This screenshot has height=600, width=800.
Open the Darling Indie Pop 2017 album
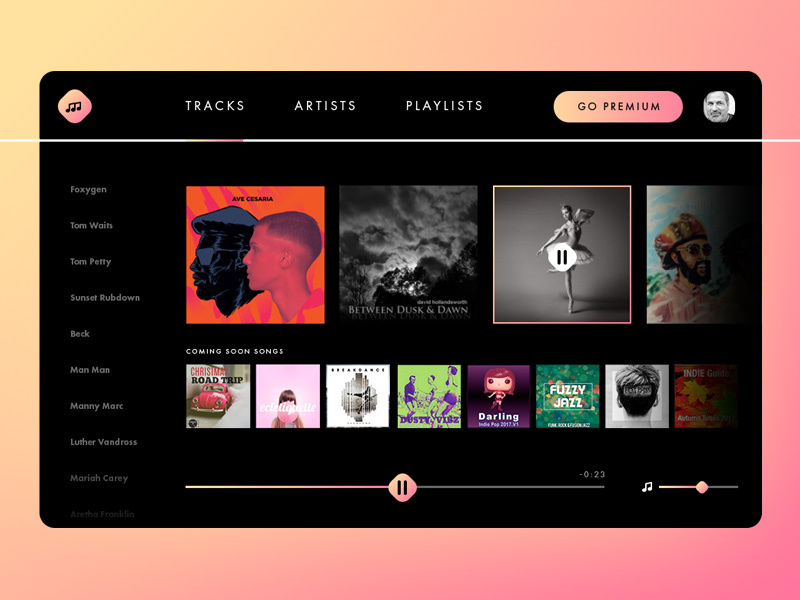pyautogui.click(x=497, y=394)
